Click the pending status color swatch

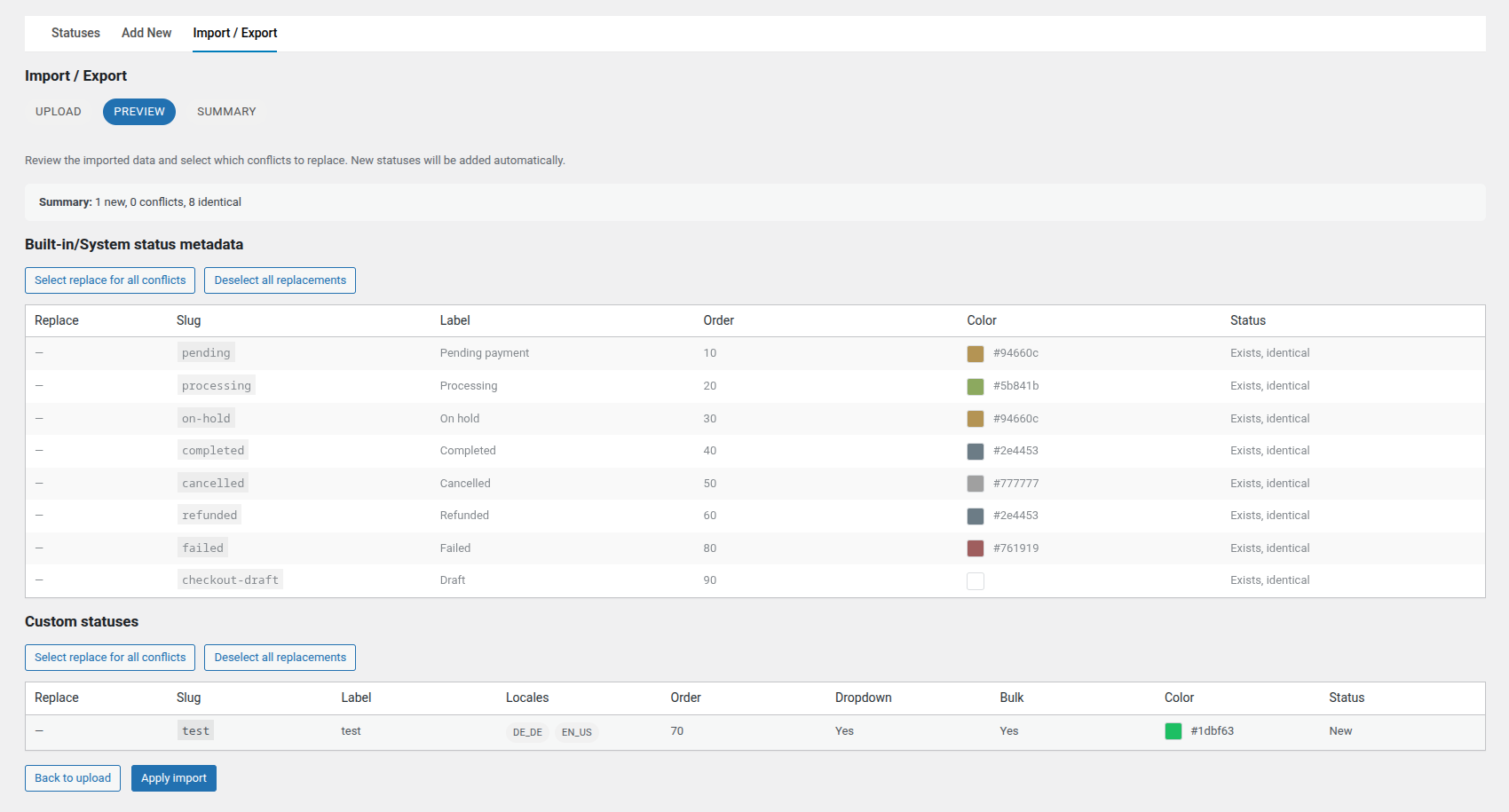(976, 354)
